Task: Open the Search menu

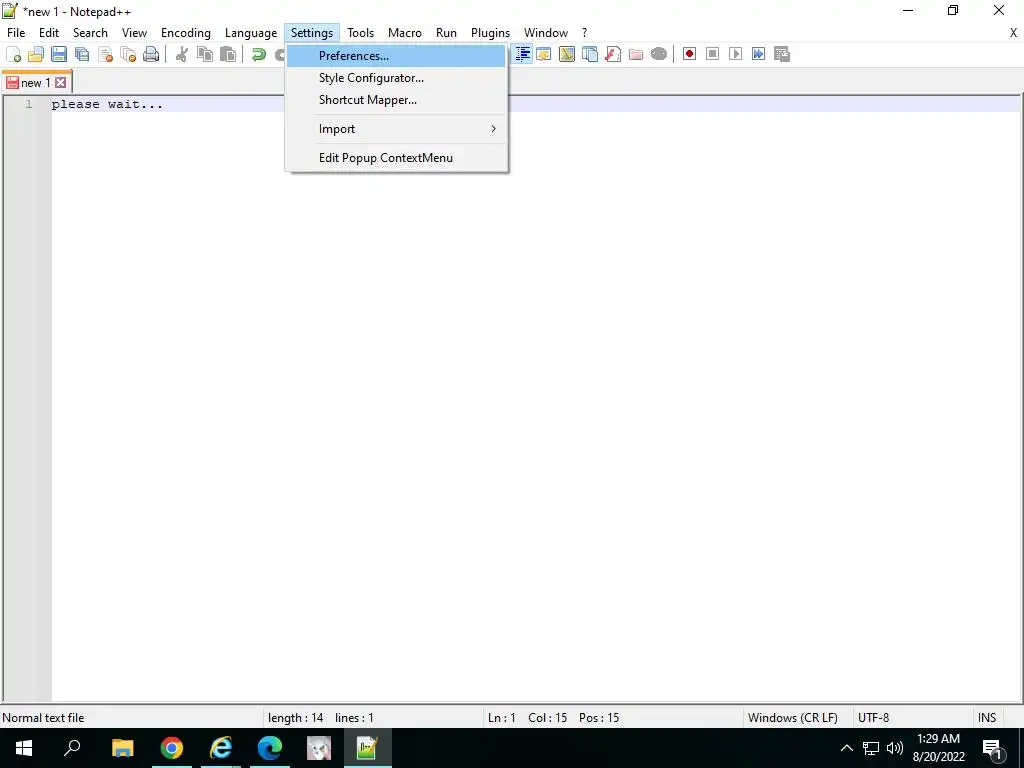Action: click(90, 33)
